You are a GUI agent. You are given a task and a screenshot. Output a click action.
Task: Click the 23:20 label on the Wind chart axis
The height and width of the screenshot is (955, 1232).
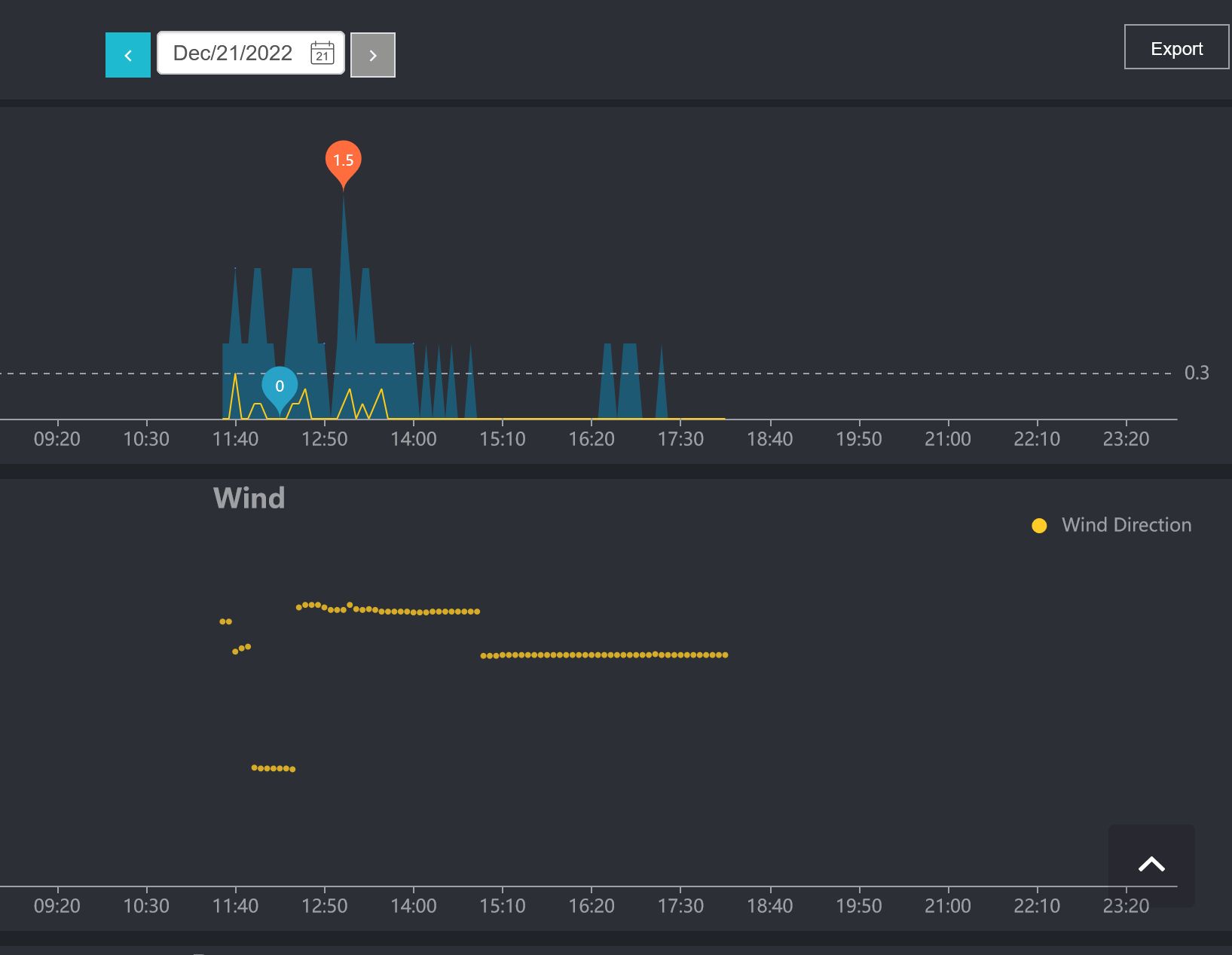[1126, 905]
